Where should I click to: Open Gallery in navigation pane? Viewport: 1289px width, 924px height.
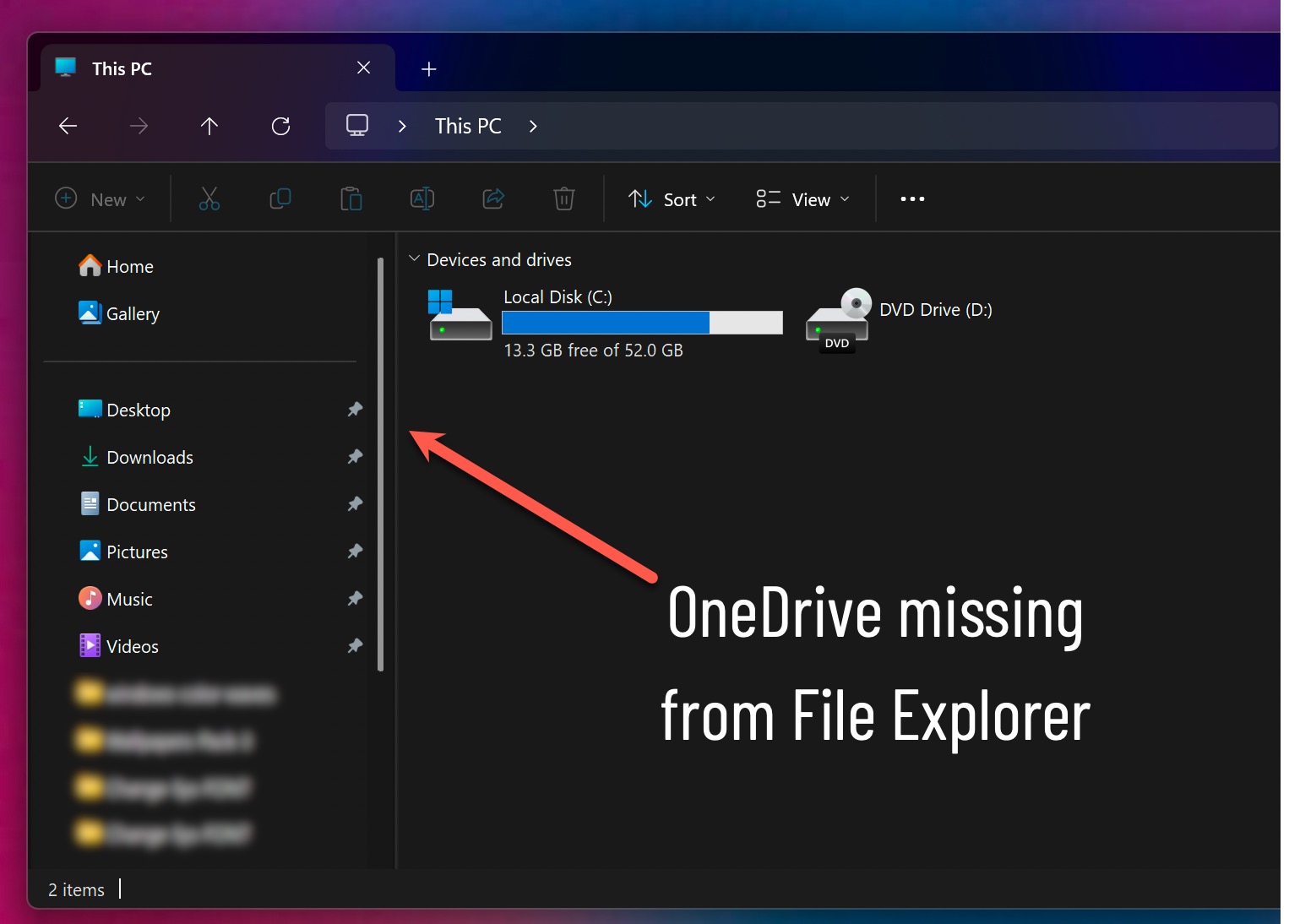[119, 314]
